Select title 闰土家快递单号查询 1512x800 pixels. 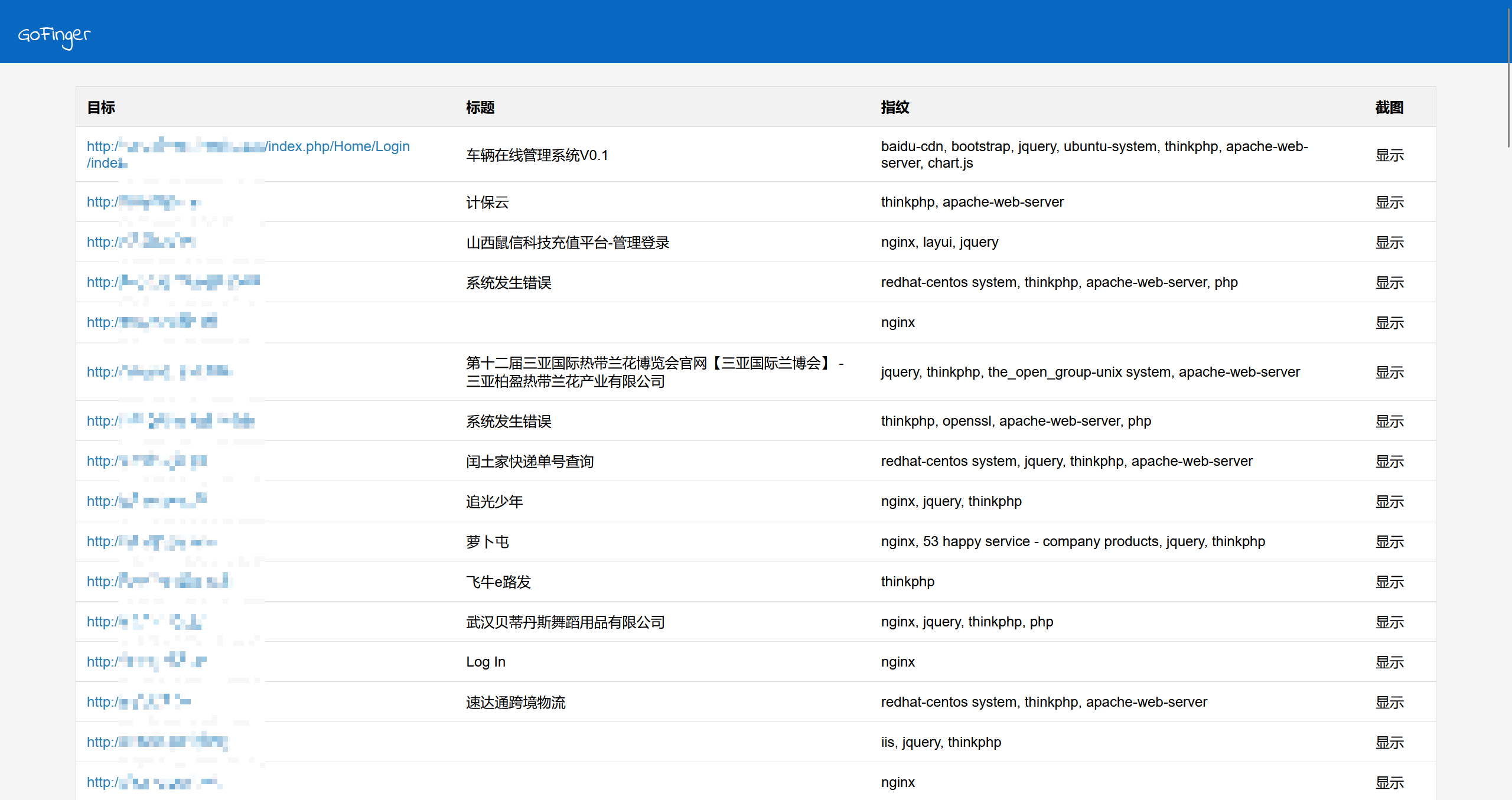530,462
